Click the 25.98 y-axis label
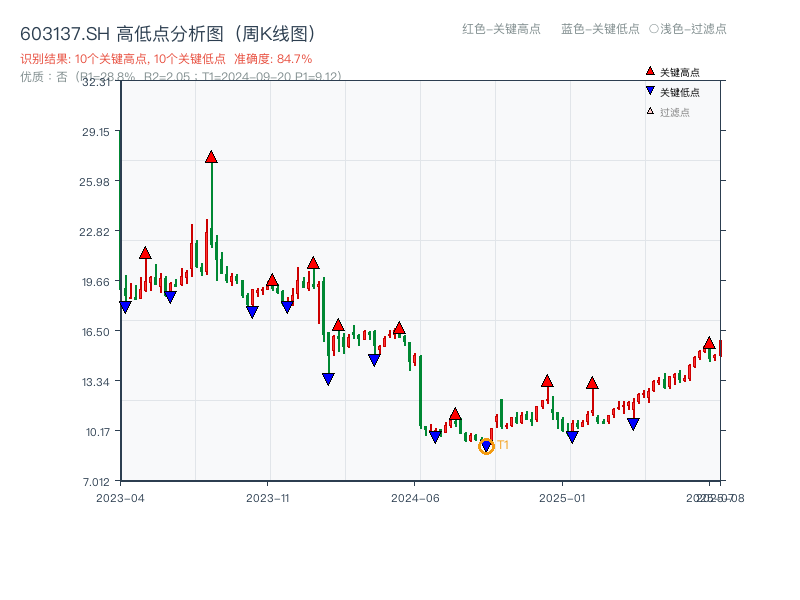Viewport: 800px width, 600px height. pos(94,182)
